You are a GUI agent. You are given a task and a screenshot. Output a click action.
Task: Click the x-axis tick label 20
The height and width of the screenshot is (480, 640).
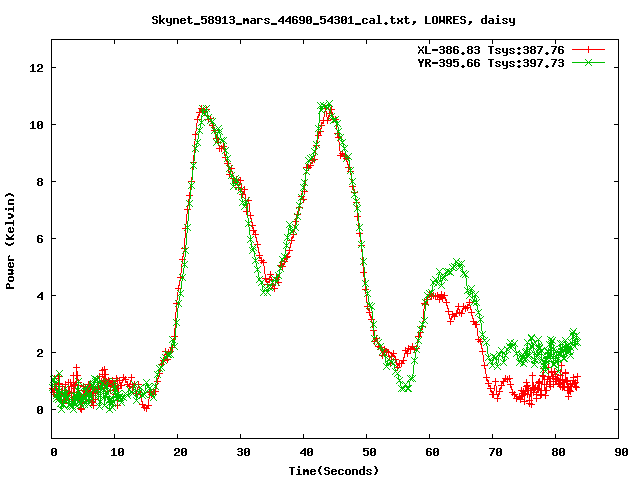pos(180,452)
